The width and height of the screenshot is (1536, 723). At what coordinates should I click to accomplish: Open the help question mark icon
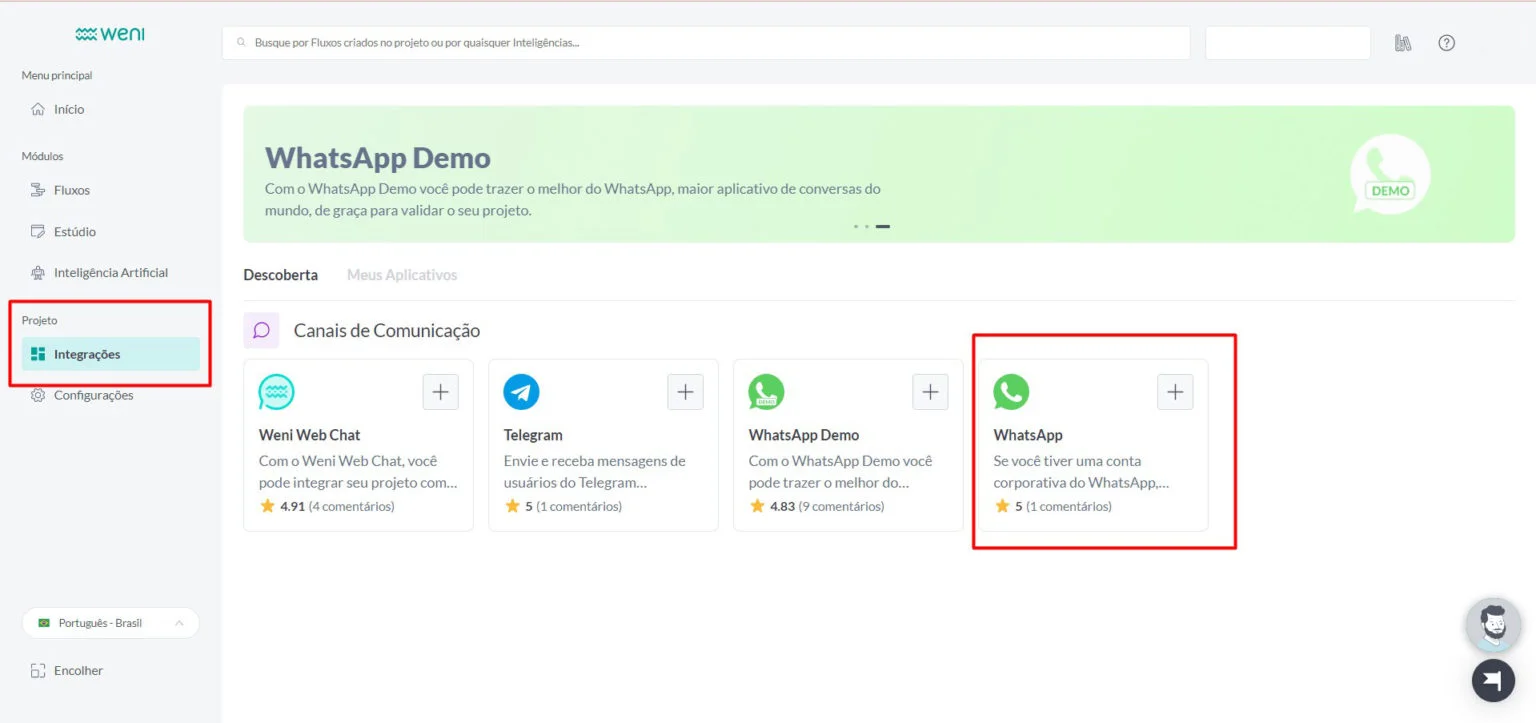coord(1446,43)
